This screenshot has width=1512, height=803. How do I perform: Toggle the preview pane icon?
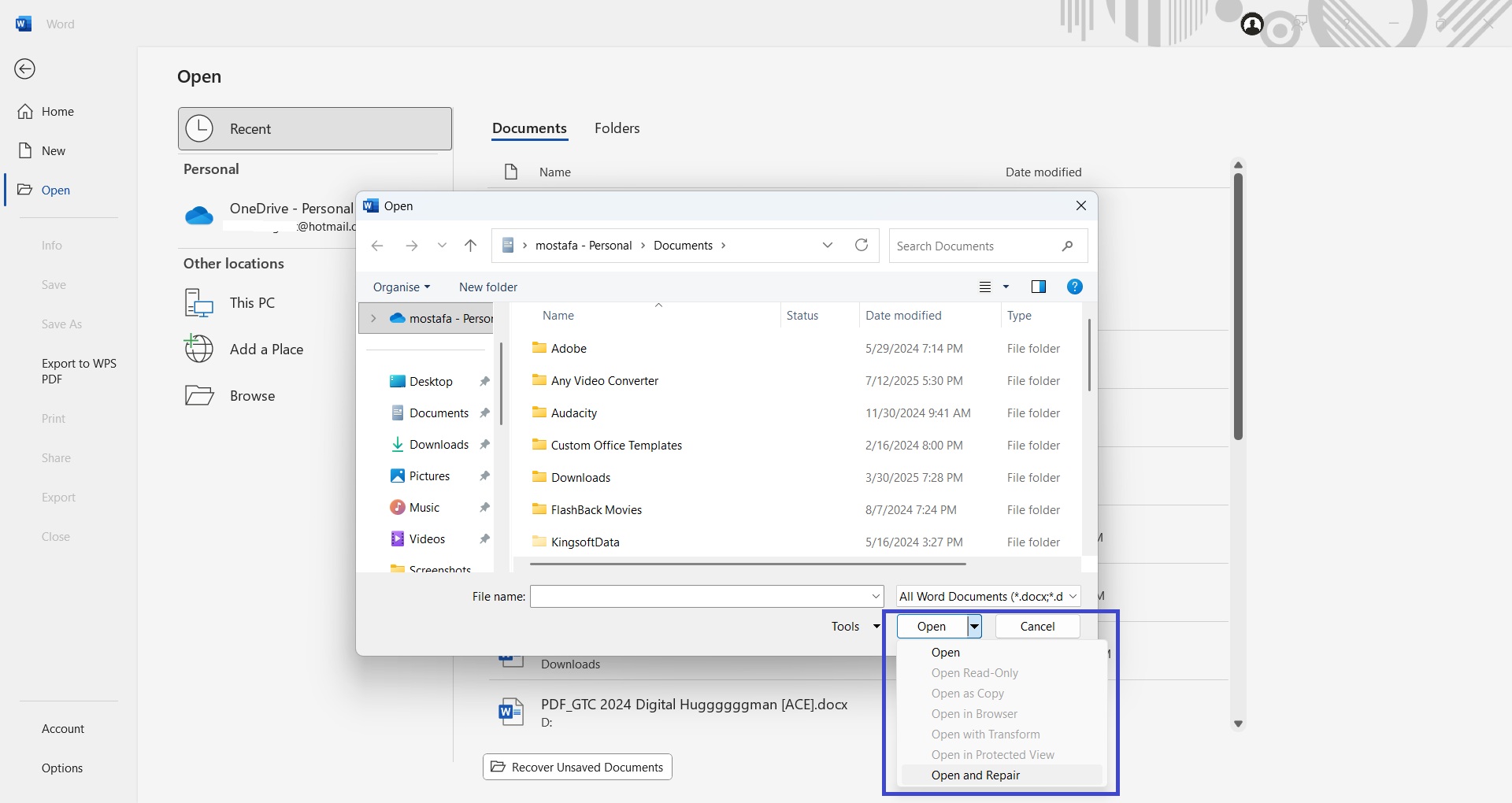[x=1039, y=287]
